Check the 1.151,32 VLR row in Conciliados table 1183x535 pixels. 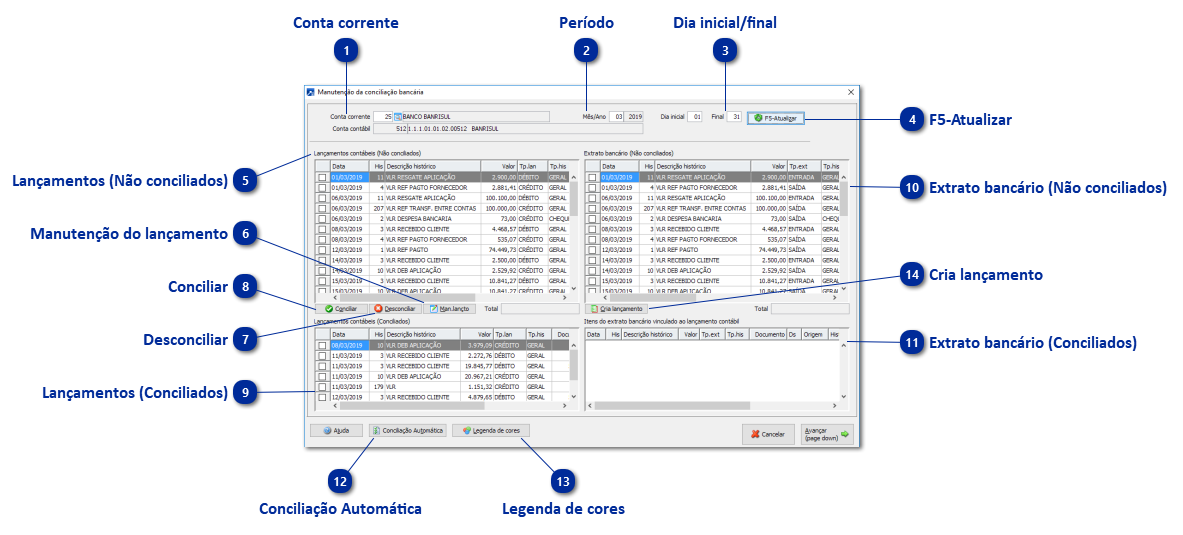[x=322, y=386]
